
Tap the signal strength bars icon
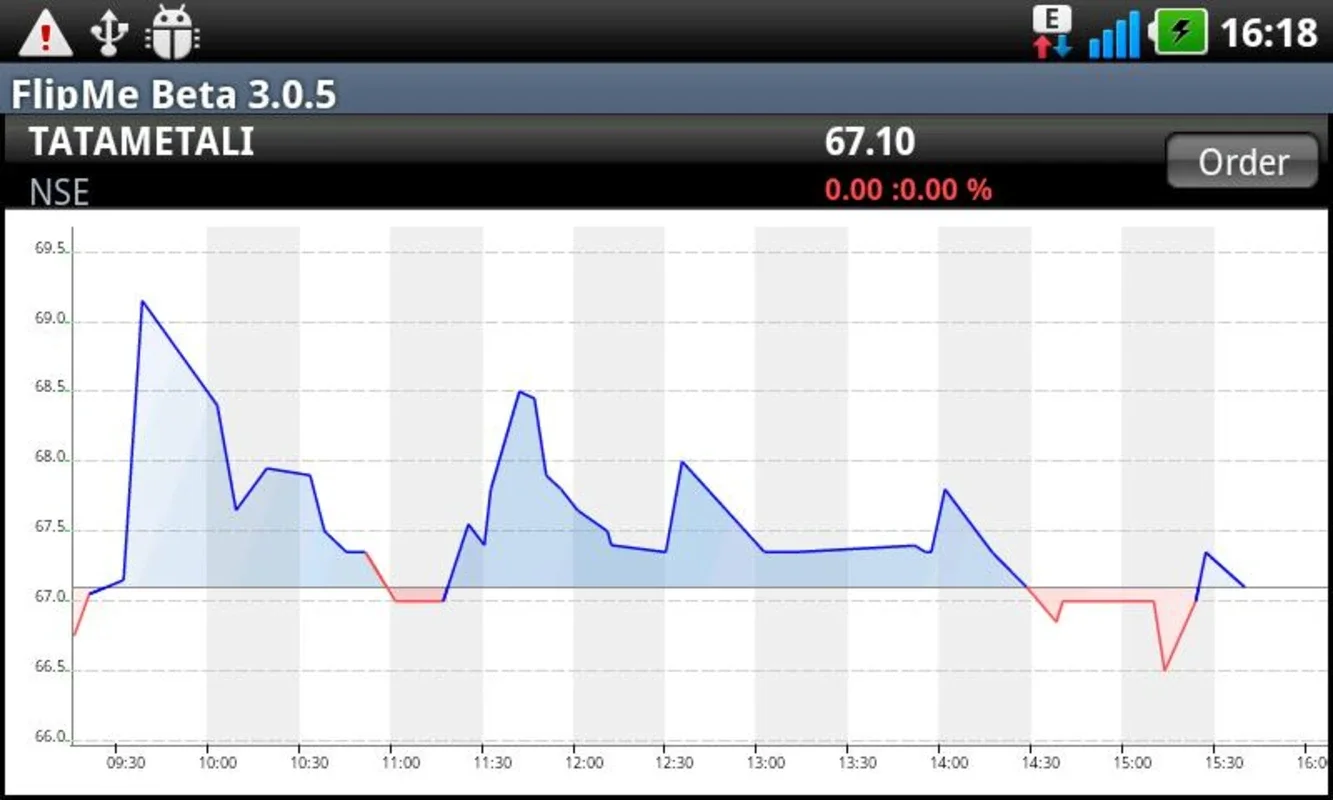click(x=1114, y=34)
